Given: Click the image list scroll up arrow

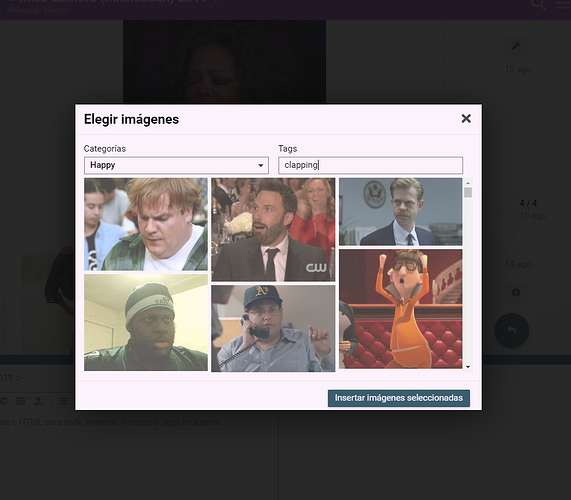Looking at the screenshot, I should pos(468,183).
